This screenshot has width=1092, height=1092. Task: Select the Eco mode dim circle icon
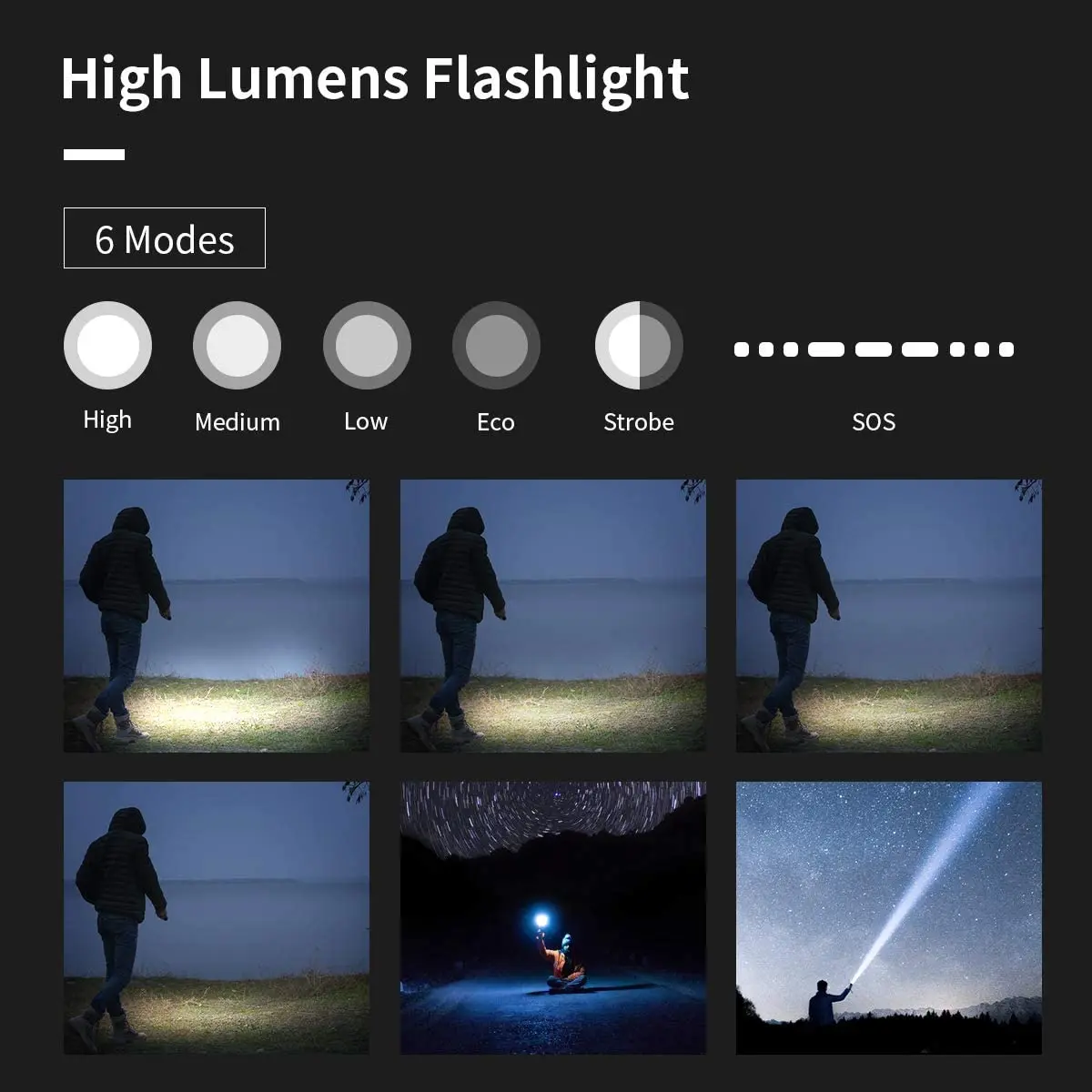496,346
